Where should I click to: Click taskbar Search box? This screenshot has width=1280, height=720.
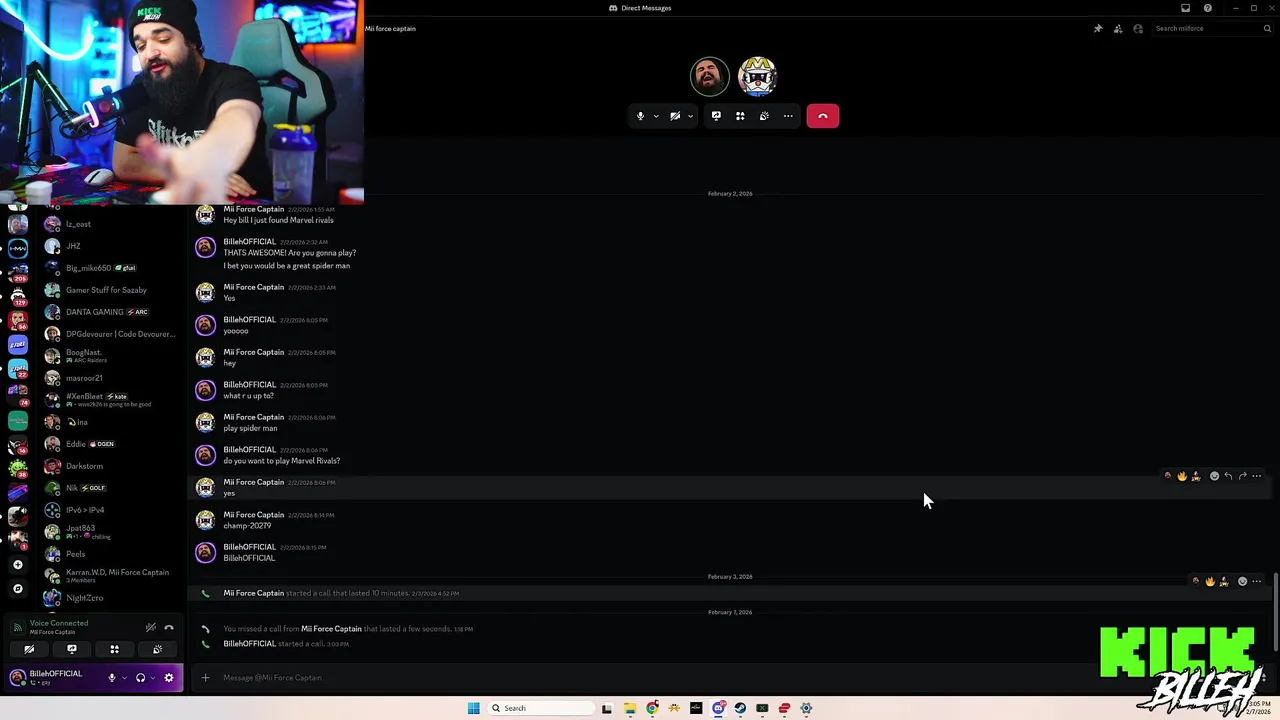tap(540, 708)
